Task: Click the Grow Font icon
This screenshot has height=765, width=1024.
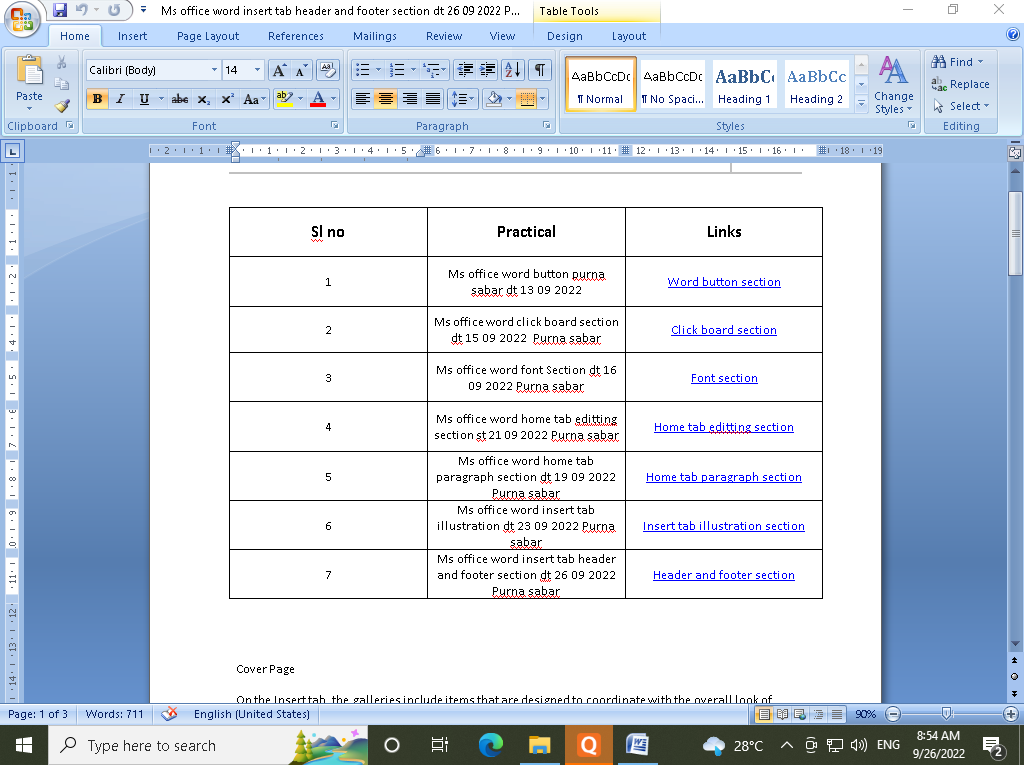Action: (x=279, y=70)
